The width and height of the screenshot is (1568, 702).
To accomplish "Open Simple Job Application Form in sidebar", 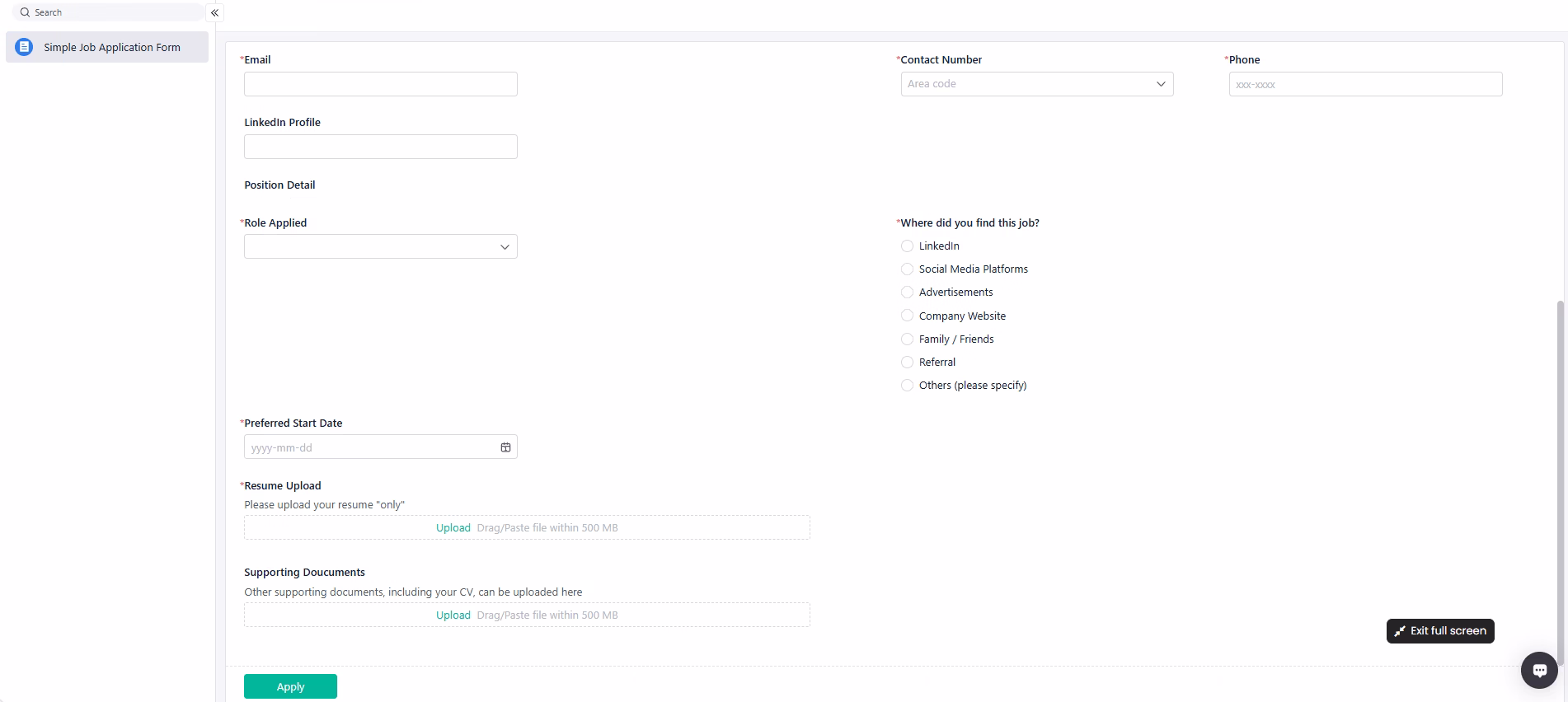I will [x=111, y=48].
